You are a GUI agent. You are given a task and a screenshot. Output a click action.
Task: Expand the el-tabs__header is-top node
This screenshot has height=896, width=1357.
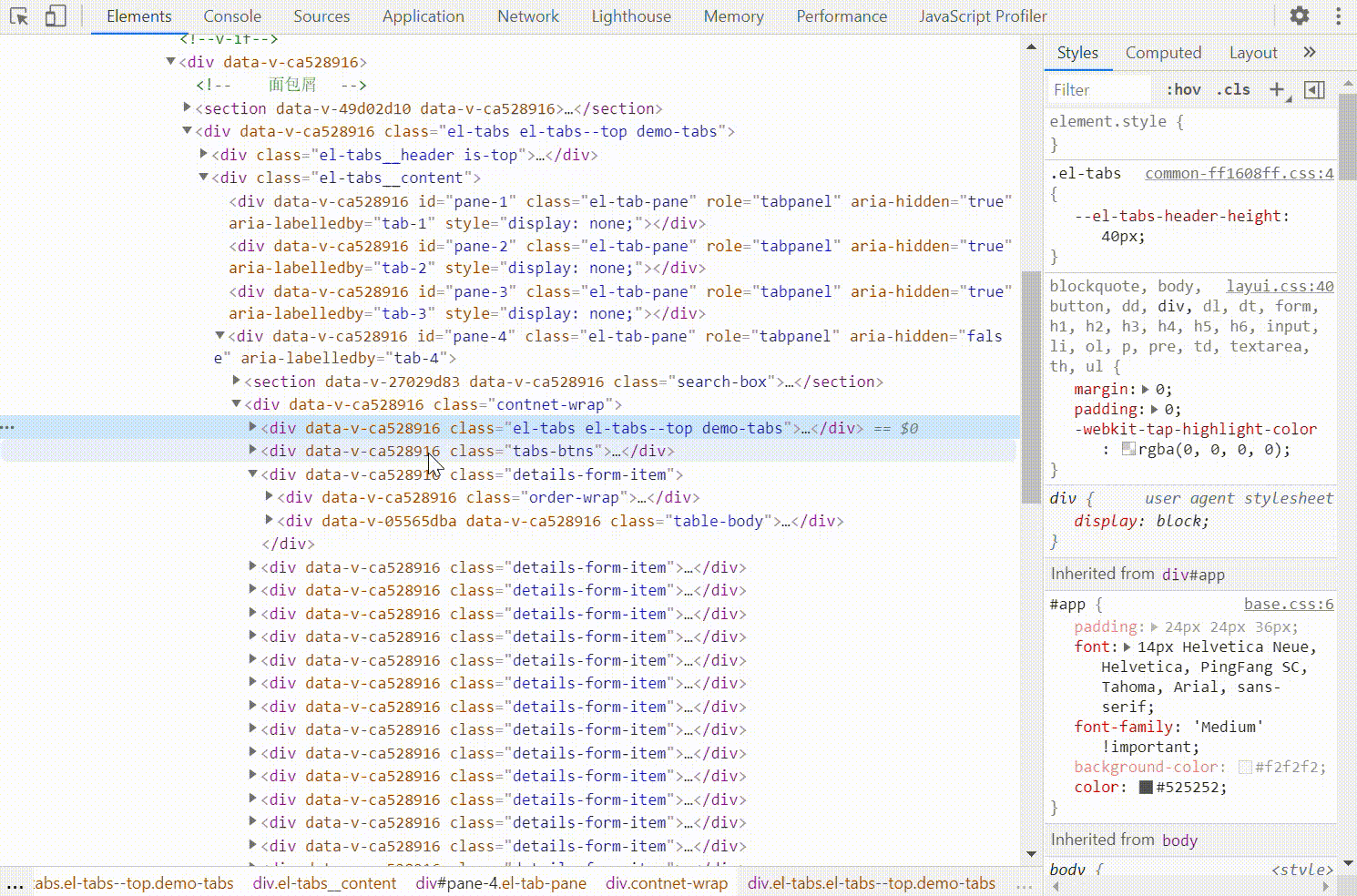tap(203, 154)
